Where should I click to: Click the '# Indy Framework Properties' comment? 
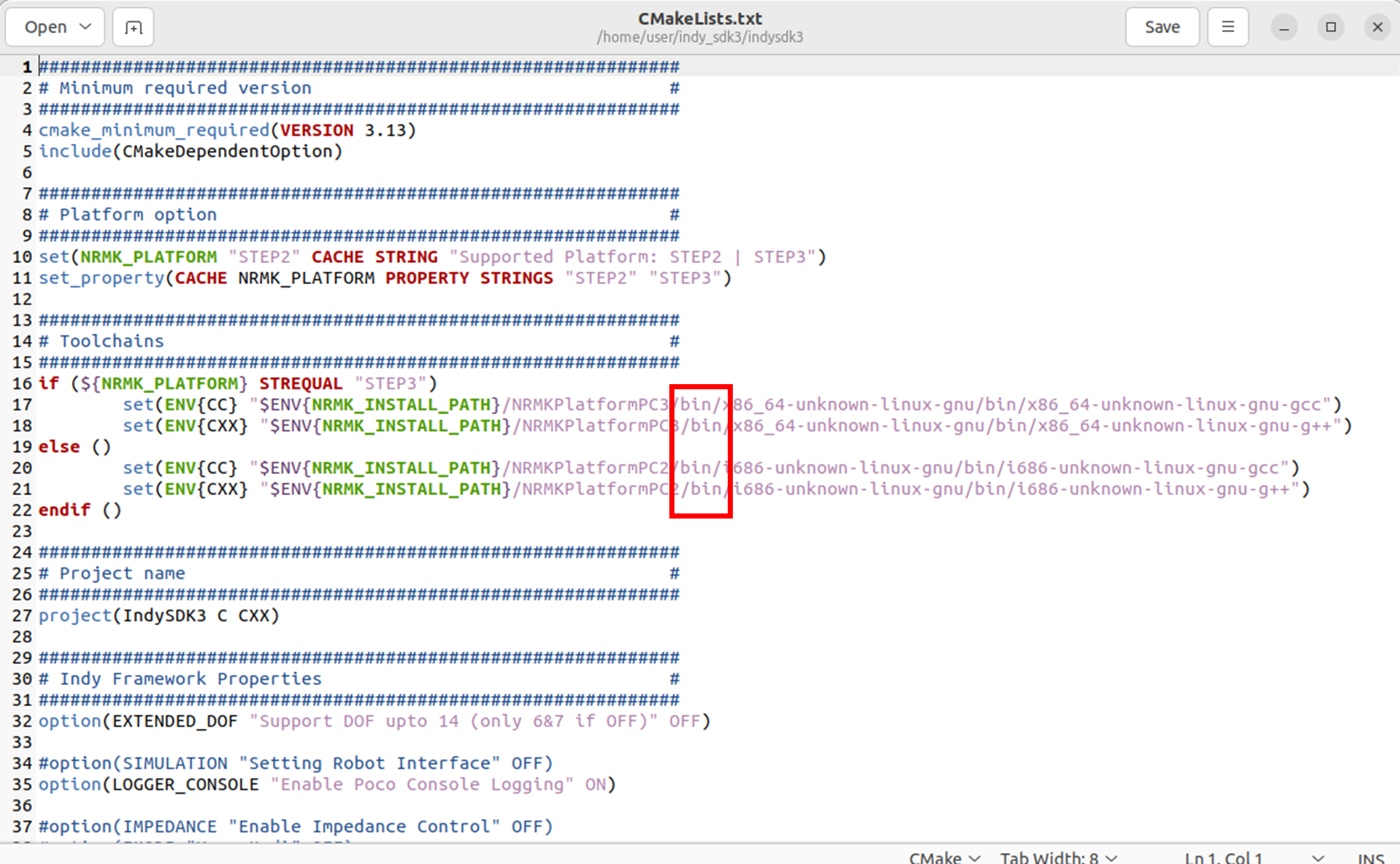point(180,678)
